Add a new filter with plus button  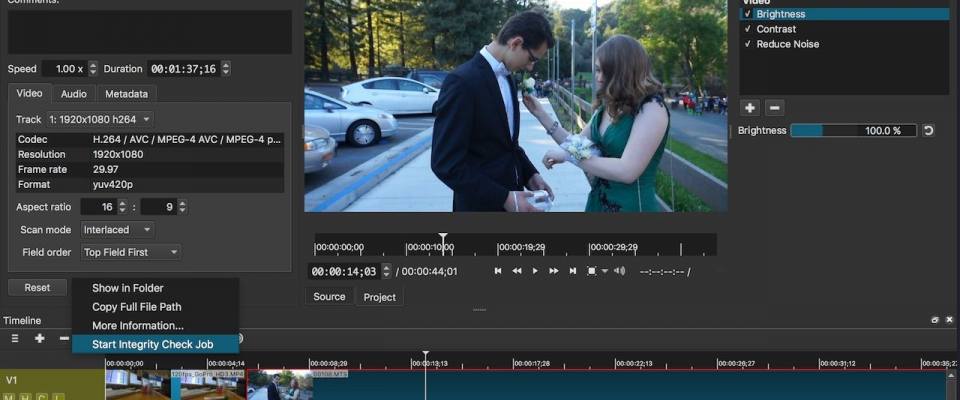click(x=749, y=108)
